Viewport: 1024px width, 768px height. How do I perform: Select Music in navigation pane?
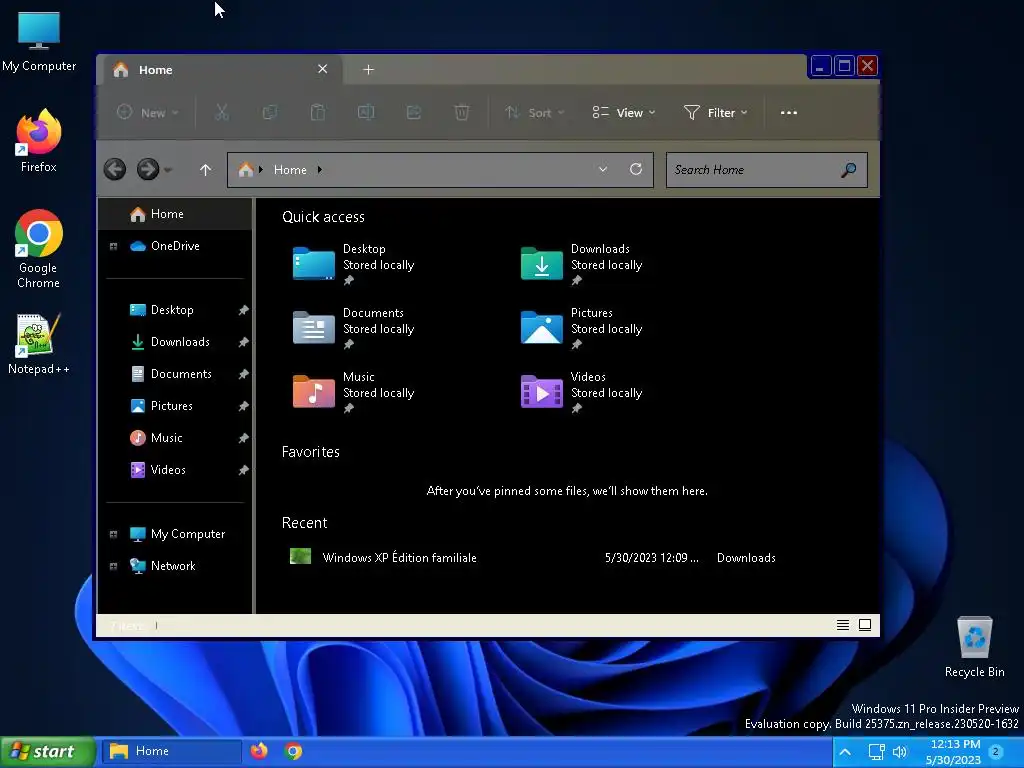pyautogui.click(x=174, y=438)
